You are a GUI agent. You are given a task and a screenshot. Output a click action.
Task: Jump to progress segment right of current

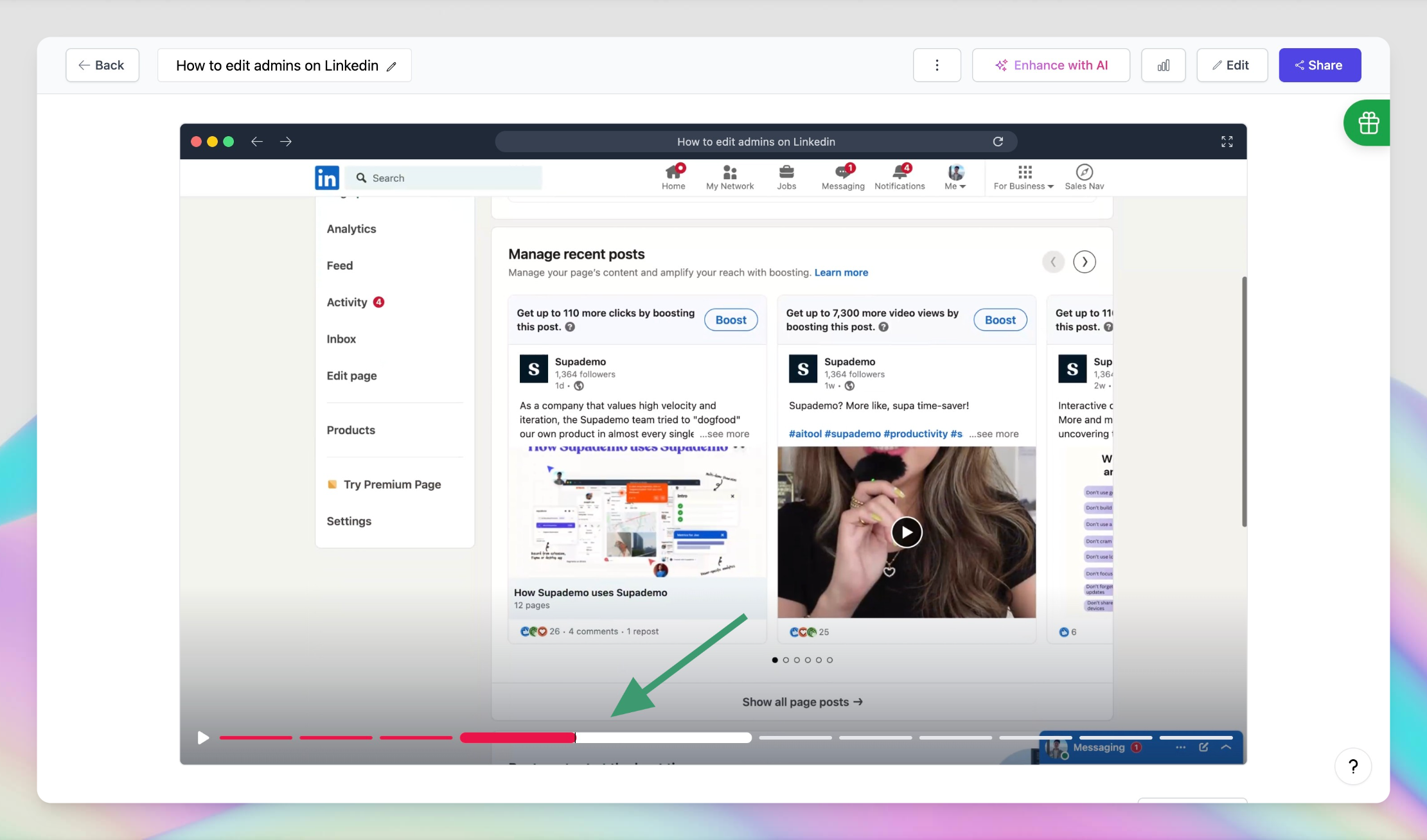795,738
